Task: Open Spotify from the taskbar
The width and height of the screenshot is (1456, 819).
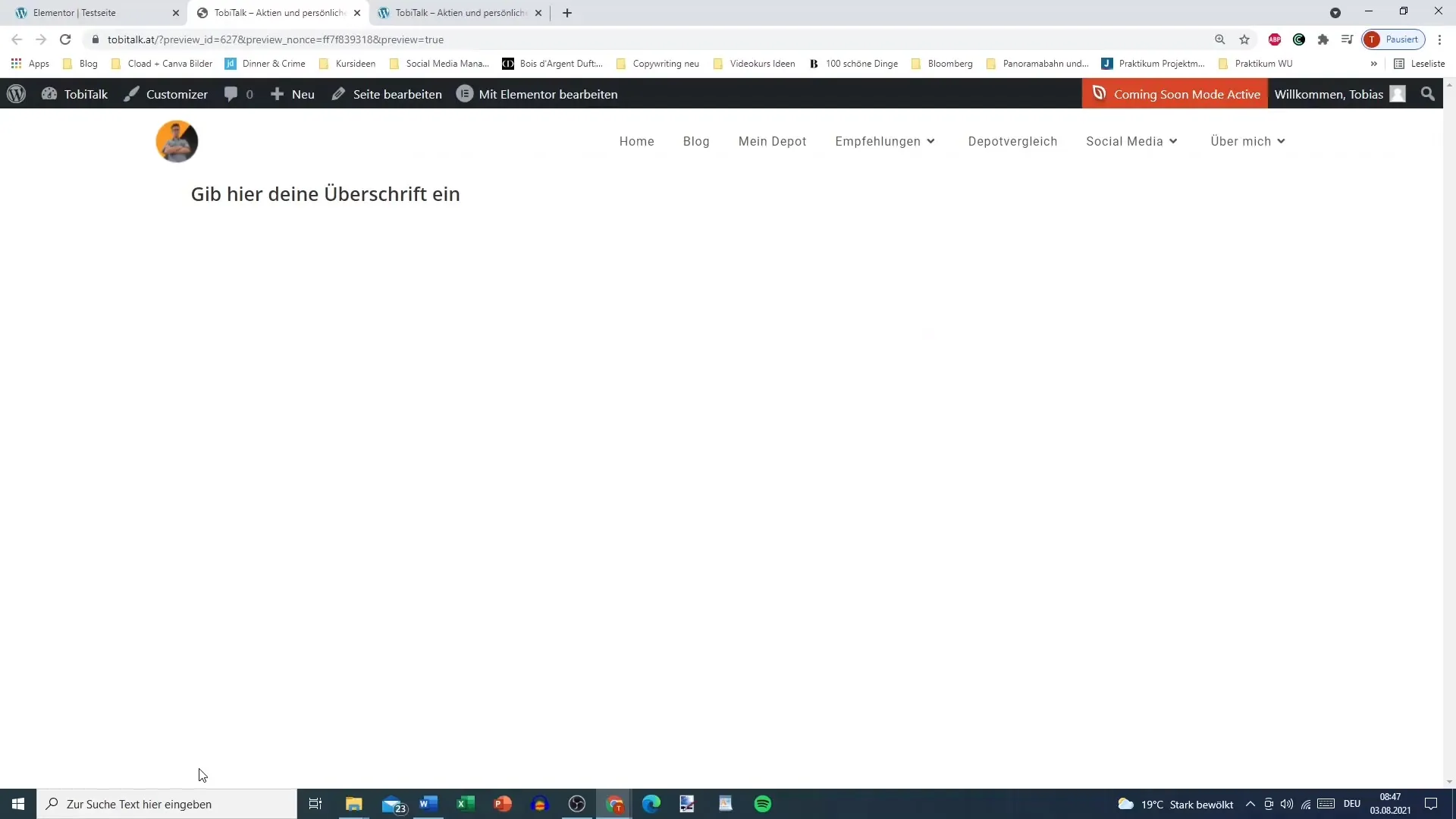Action: pyautogui.click(x=763, y=804)
